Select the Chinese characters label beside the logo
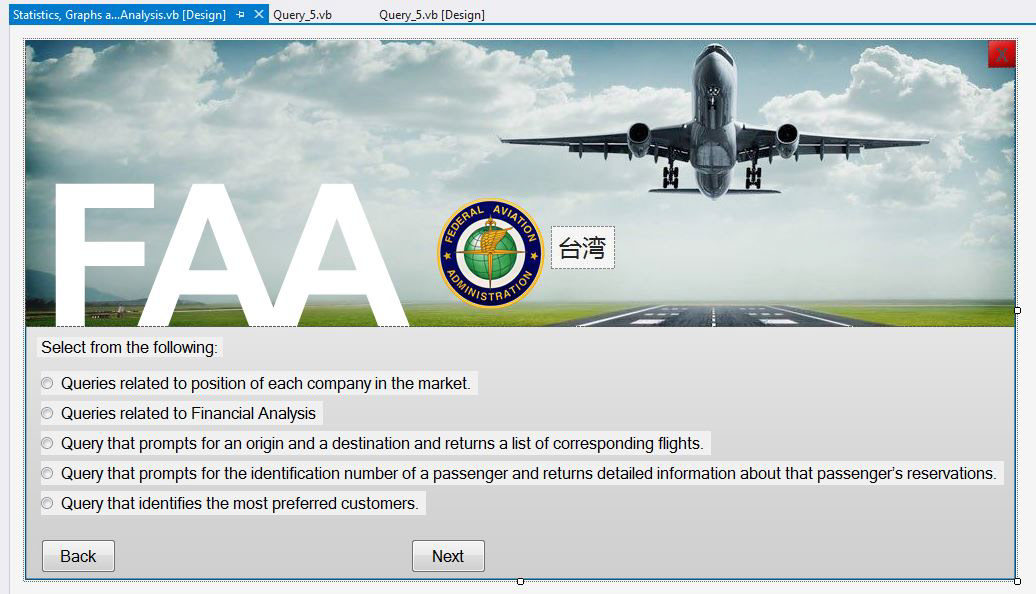Image resolution: width=1036 pixels, height=594 pixels. pyautogui.click(x=583, y=248)
